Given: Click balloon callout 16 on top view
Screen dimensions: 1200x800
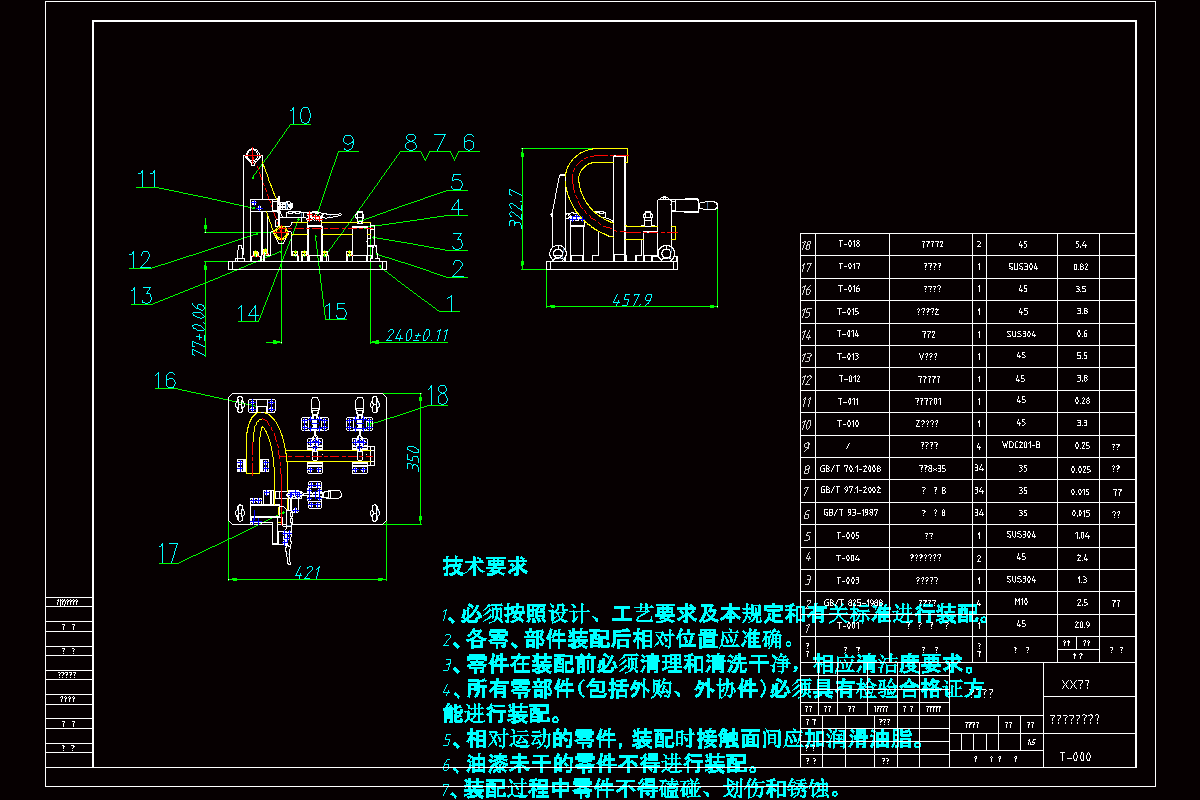Looking at the screenshot, I should tap(165, 380).
